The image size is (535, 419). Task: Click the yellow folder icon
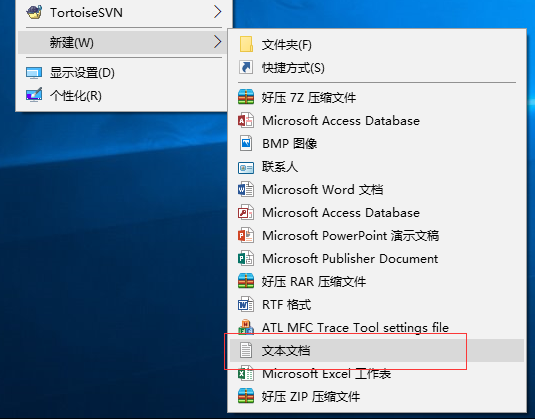[x=246, y=44]
